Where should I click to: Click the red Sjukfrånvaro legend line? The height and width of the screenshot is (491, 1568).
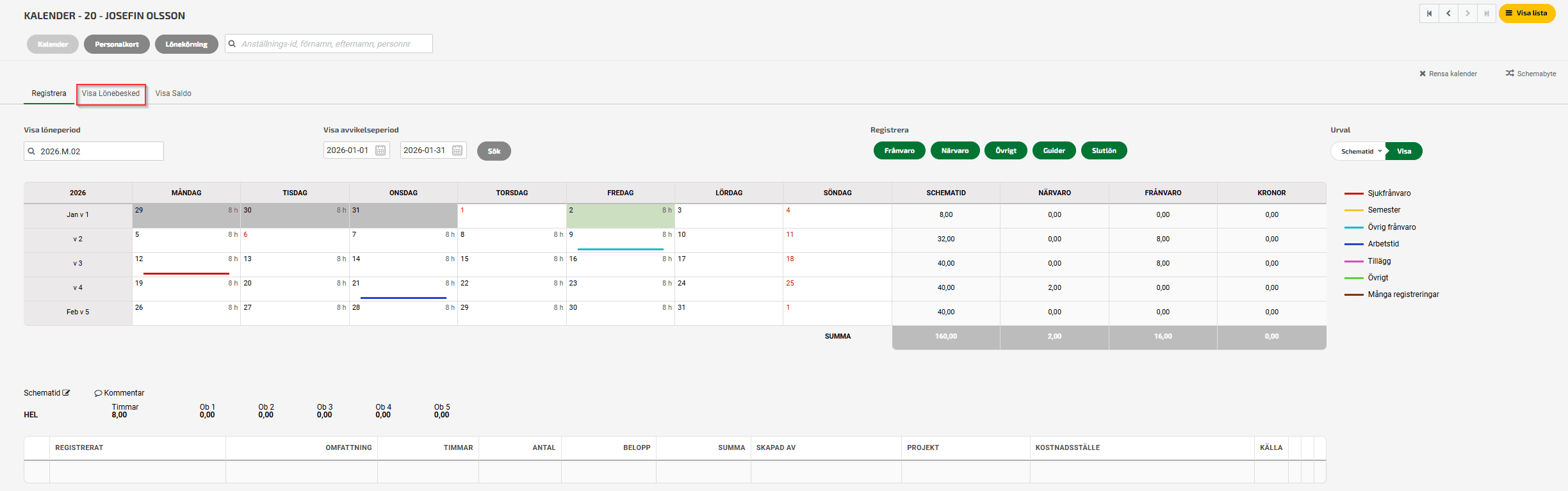tap(1353, 193)
